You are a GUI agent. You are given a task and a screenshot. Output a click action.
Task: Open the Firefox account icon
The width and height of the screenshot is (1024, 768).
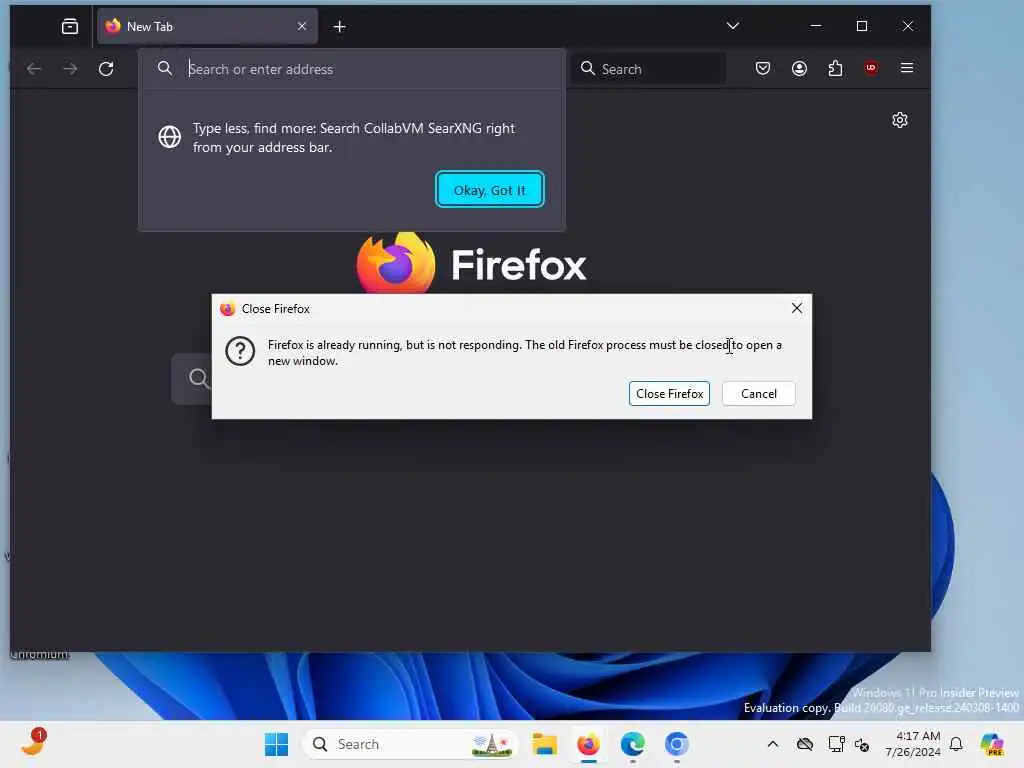(799, 68)
